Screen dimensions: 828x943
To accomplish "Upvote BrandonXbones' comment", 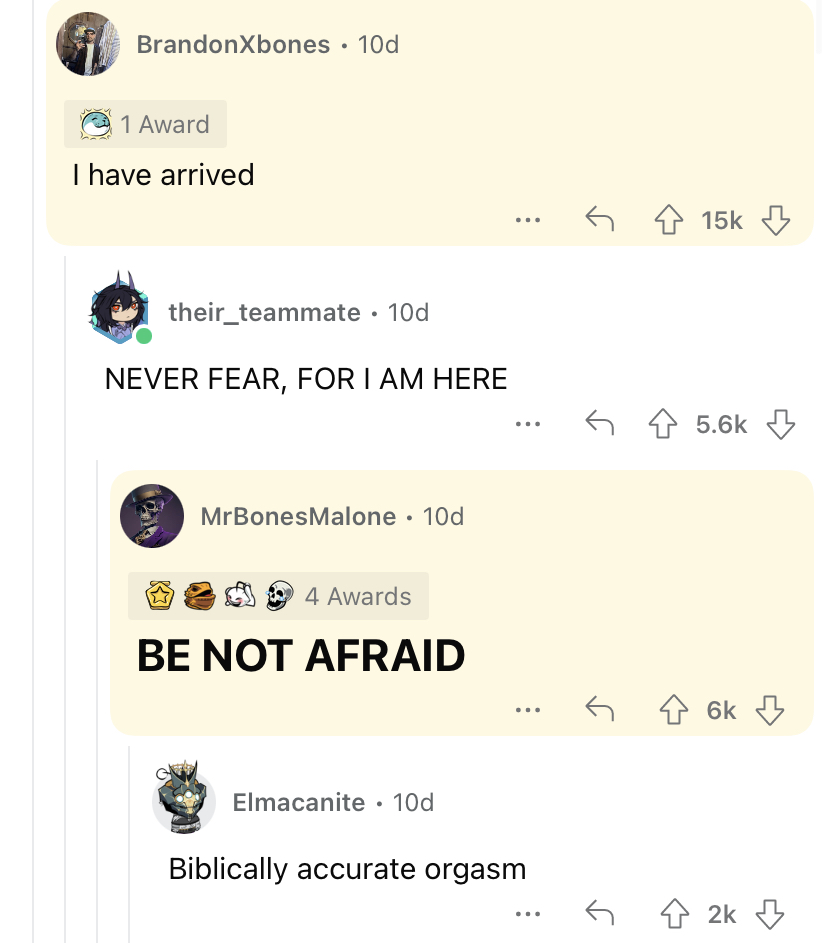I will (669, 220).
